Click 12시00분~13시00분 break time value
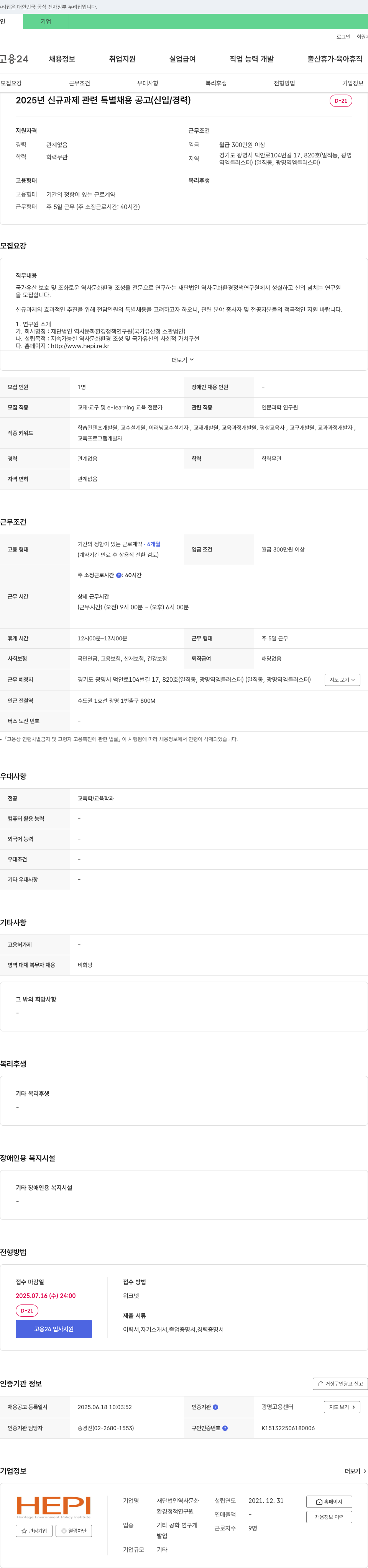This screenshot has height=1568, width=368. [x=102, y=638]
